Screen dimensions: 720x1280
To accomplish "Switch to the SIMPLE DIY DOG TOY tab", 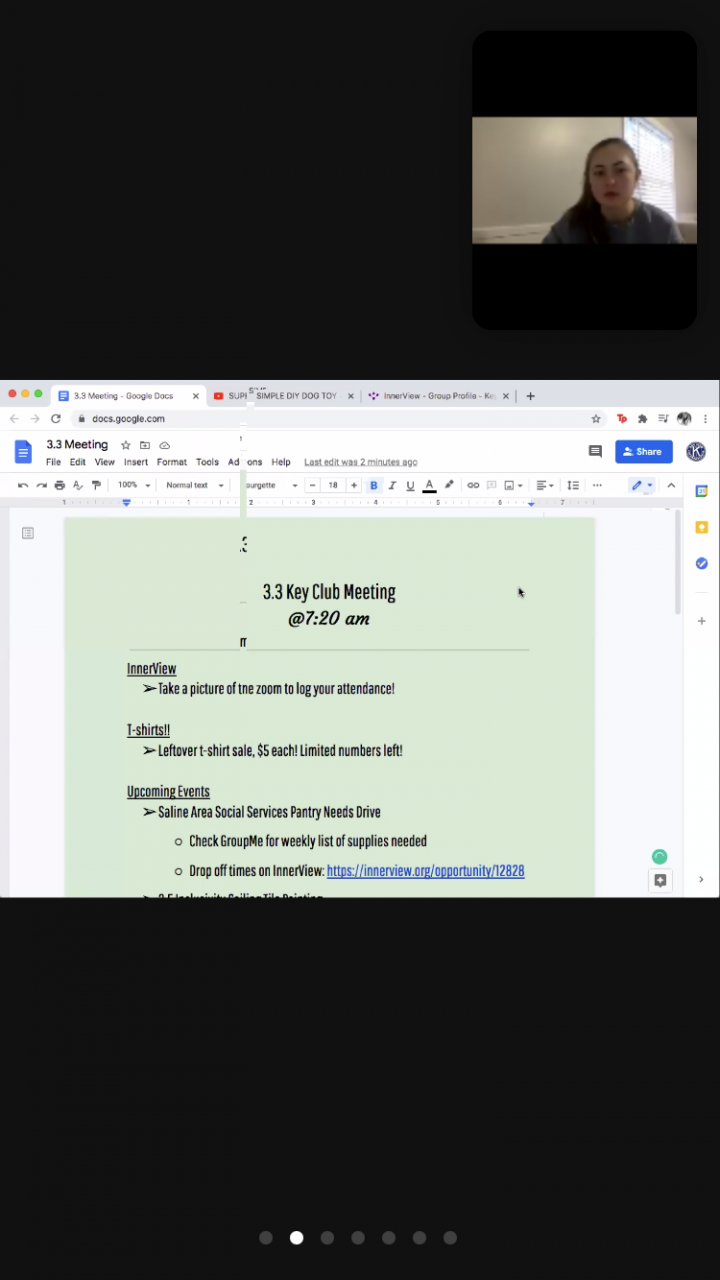I will click(284, 396).
